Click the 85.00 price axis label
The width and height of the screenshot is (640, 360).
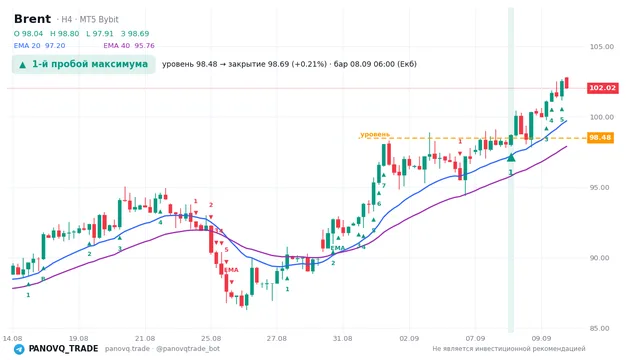(x=599, y=329)
